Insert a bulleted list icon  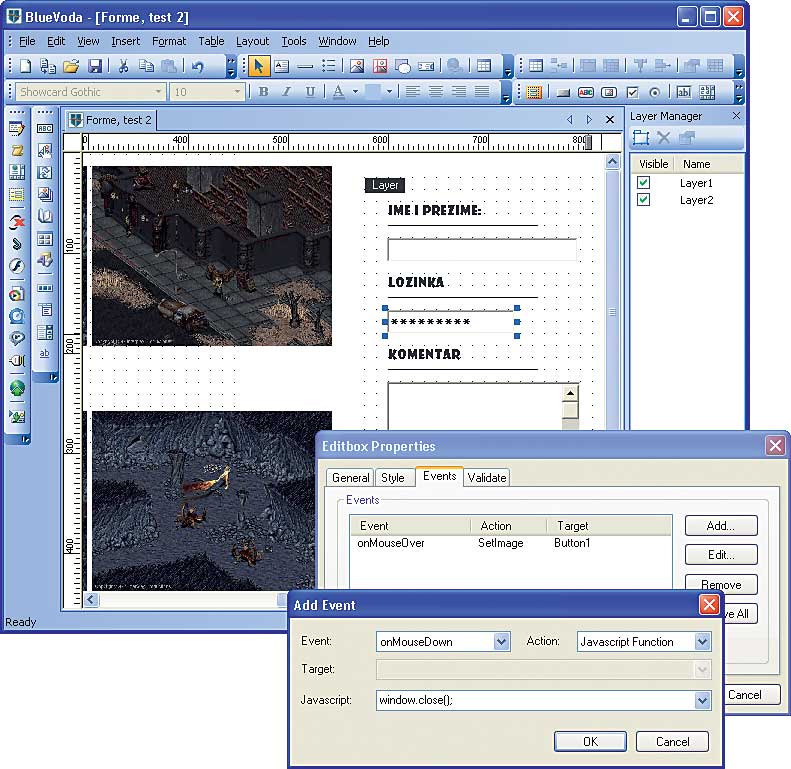pyautogui.click(x=328, y=66)
